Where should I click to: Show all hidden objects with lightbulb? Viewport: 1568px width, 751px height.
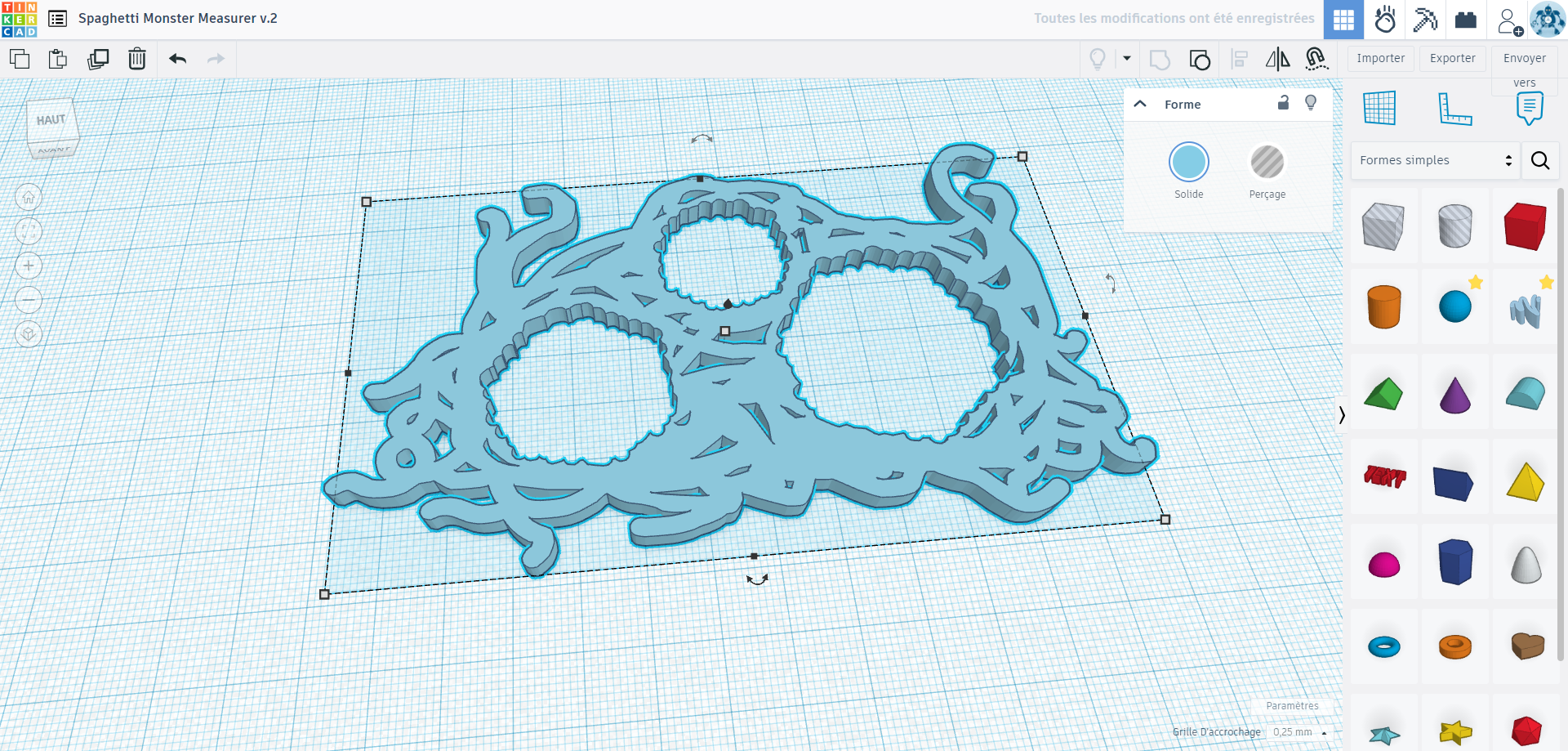(x=1098, y=59)
